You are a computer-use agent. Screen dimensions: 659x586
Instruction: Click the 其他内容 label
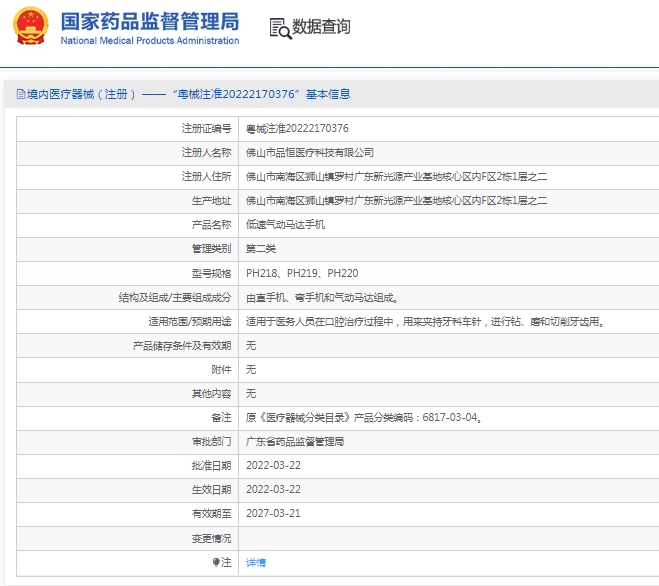(x=211, y=393)
